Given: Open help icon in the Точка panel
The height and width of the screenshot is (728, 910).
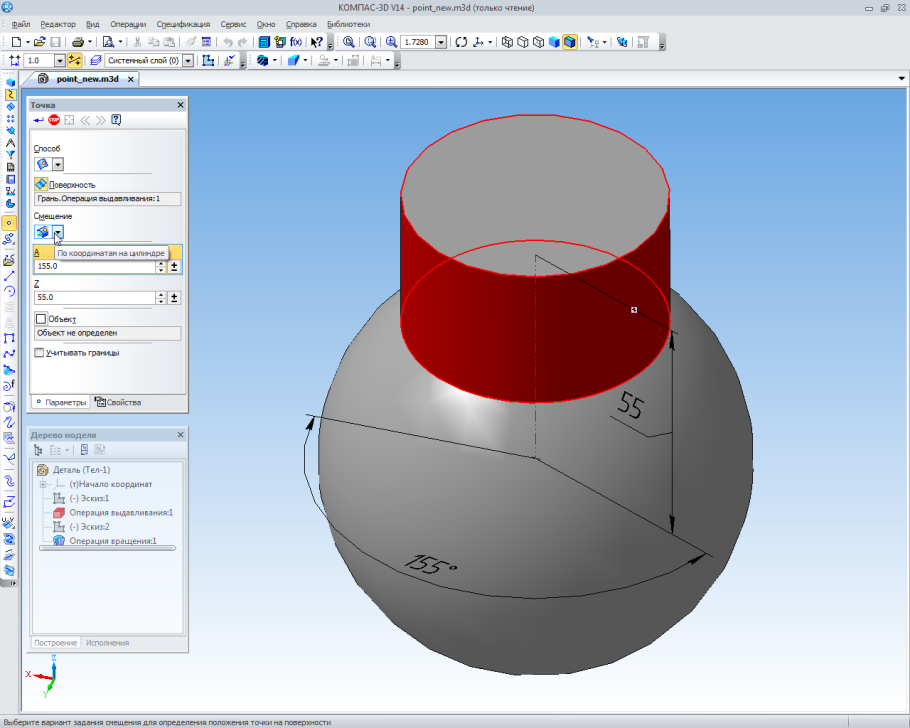Looking at the screenshot, I should pyautogui.click(x=116, y=120).
